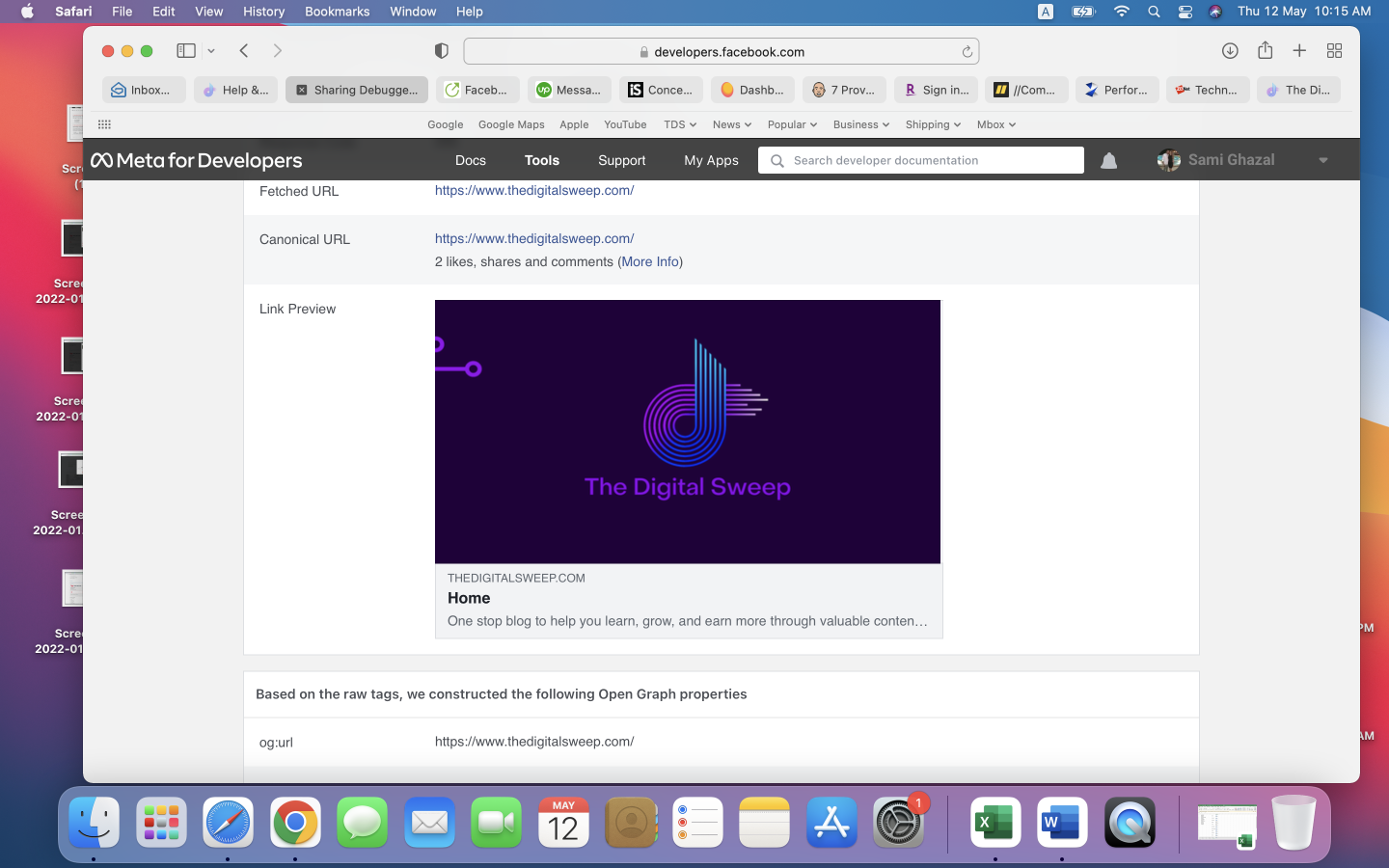Open the Canonical URL thedigitalsweep.com link
Image resolution: width=1389 pixels, height=868 pixels.
[534, 238]
